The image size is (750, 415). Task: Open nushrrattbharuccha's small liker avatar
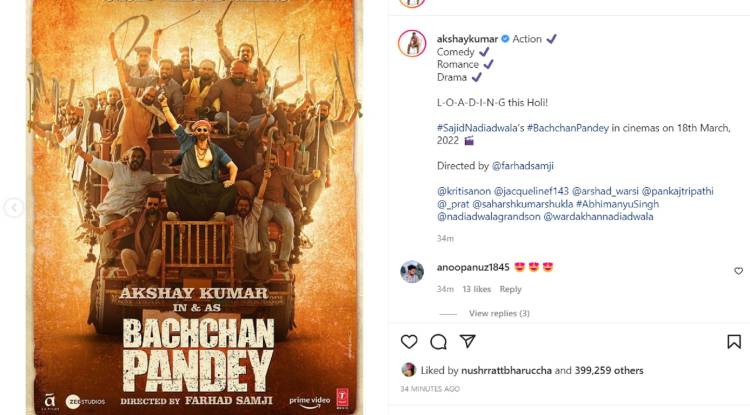[408, 370]
